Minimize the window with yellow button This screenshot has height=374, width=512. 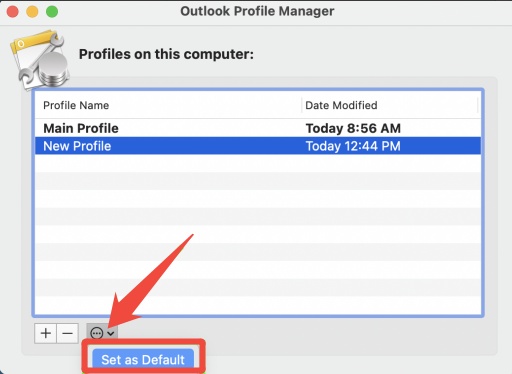pyautogui.click(x=32, y=12)
